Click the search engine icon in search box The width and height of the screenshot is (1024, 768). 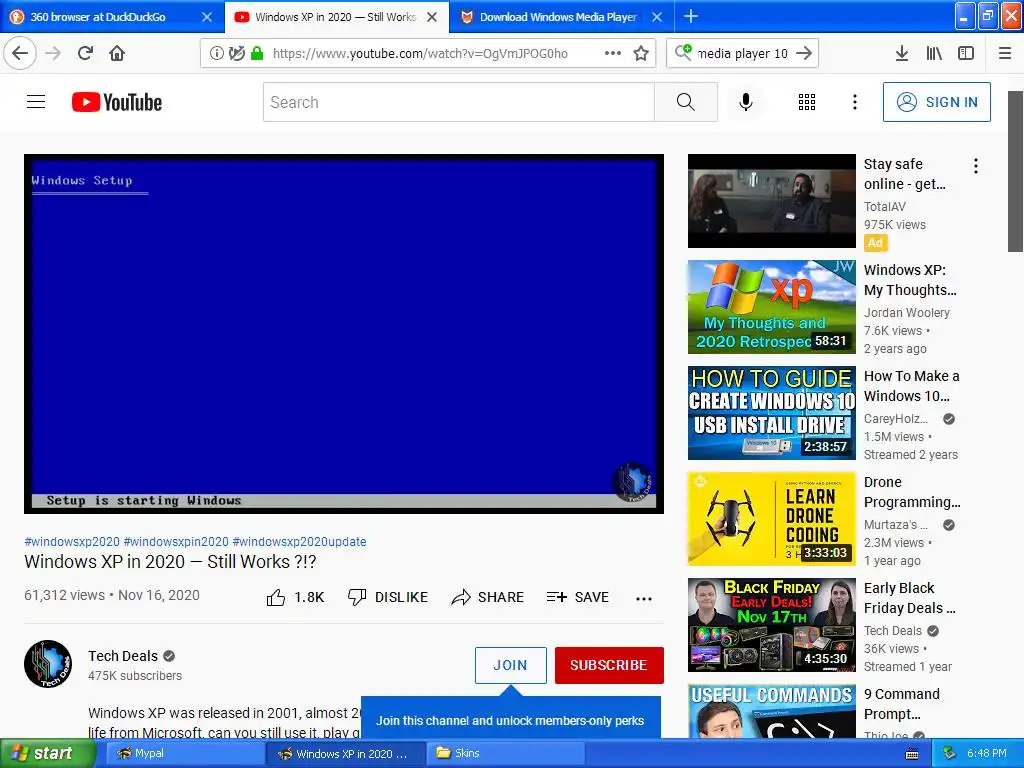[683, 52]
